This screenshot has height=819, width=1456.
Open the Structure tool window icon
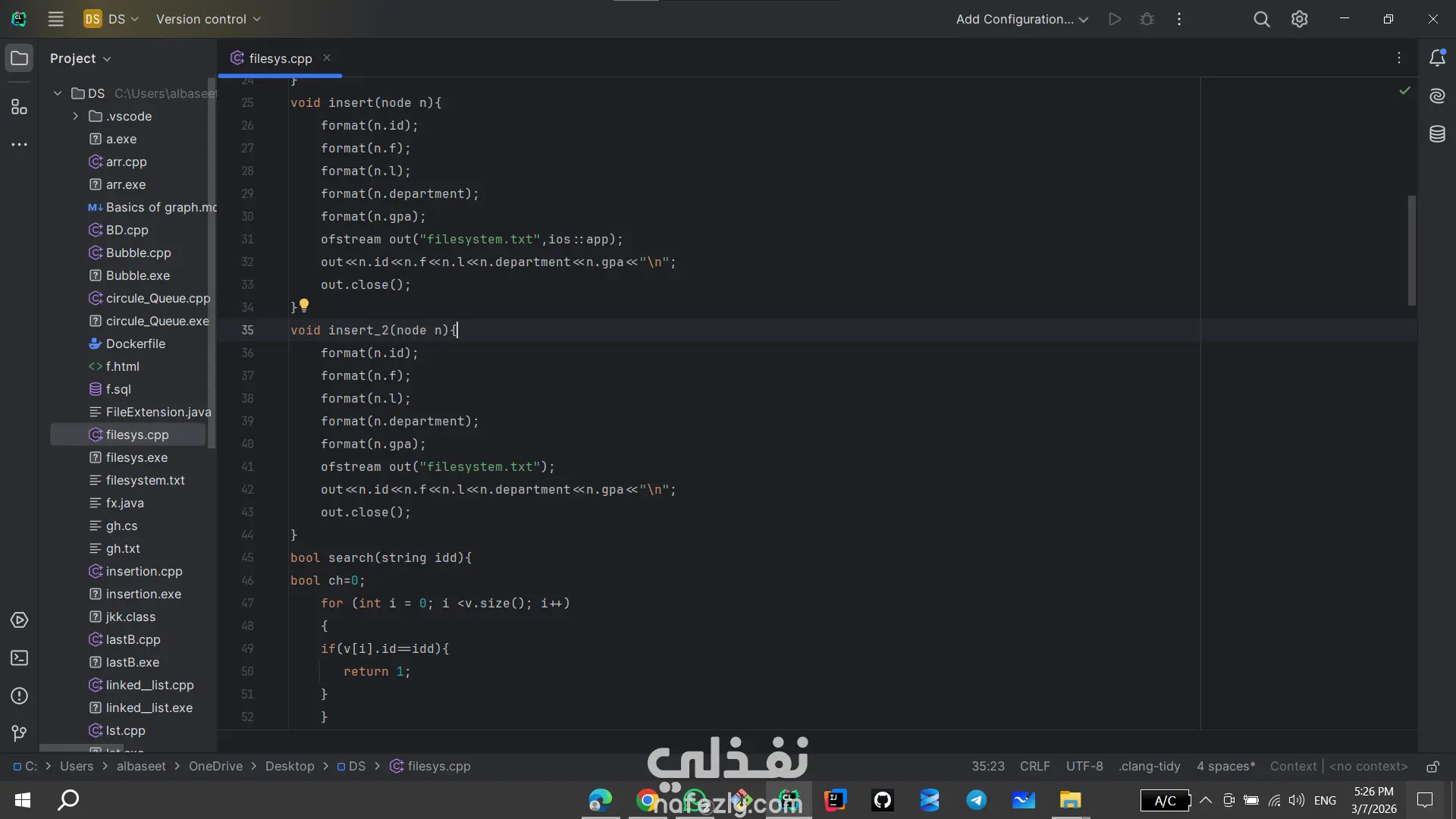19,107
